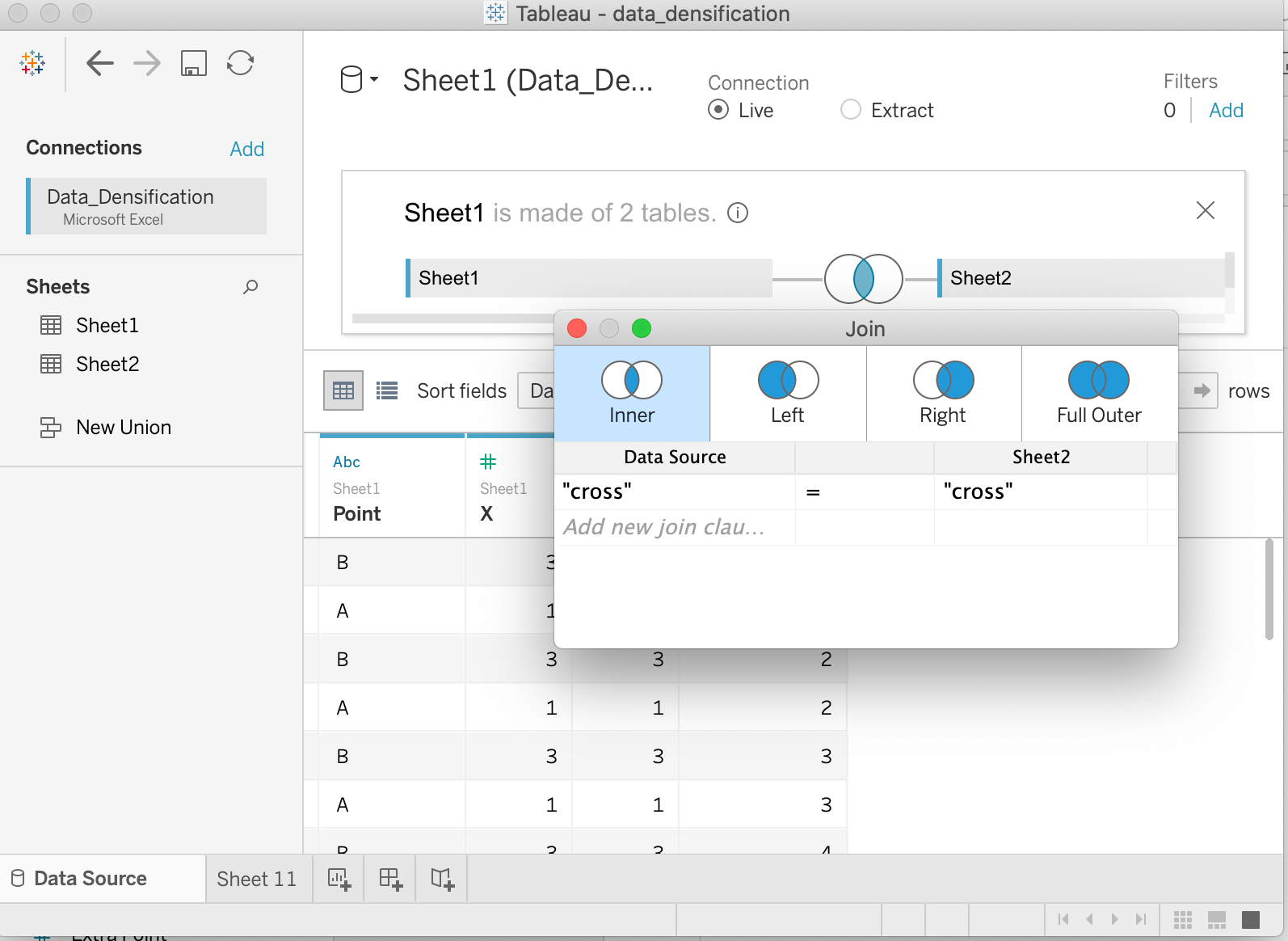
Task: Click the join Venn diagram between tables
Action: (863, 279)
